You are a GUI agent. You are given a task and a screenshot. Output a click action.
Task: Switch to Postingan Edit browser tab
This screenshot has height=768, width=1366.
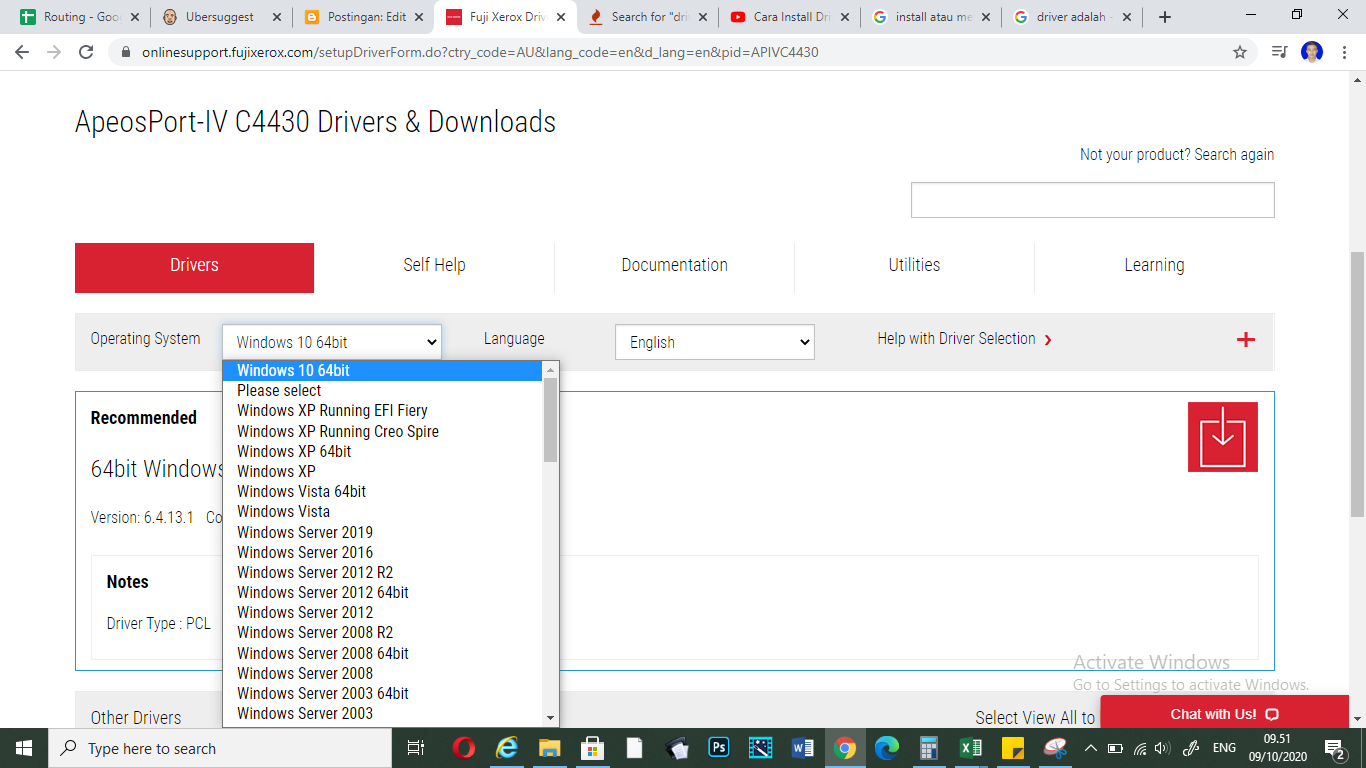click(x=362, y=17)
